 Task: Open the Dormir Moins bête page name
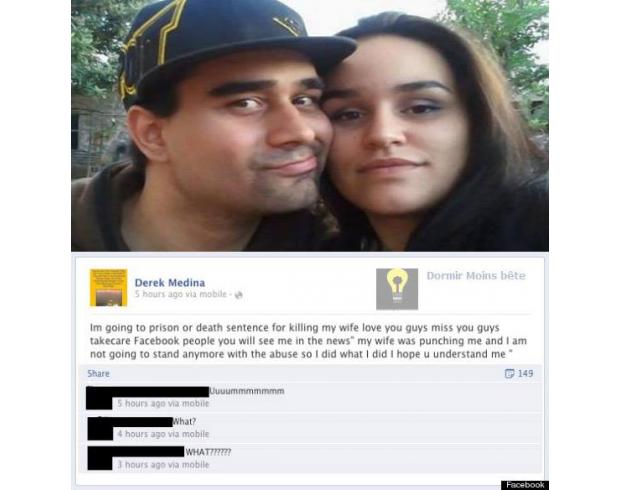tap(476, 276)
